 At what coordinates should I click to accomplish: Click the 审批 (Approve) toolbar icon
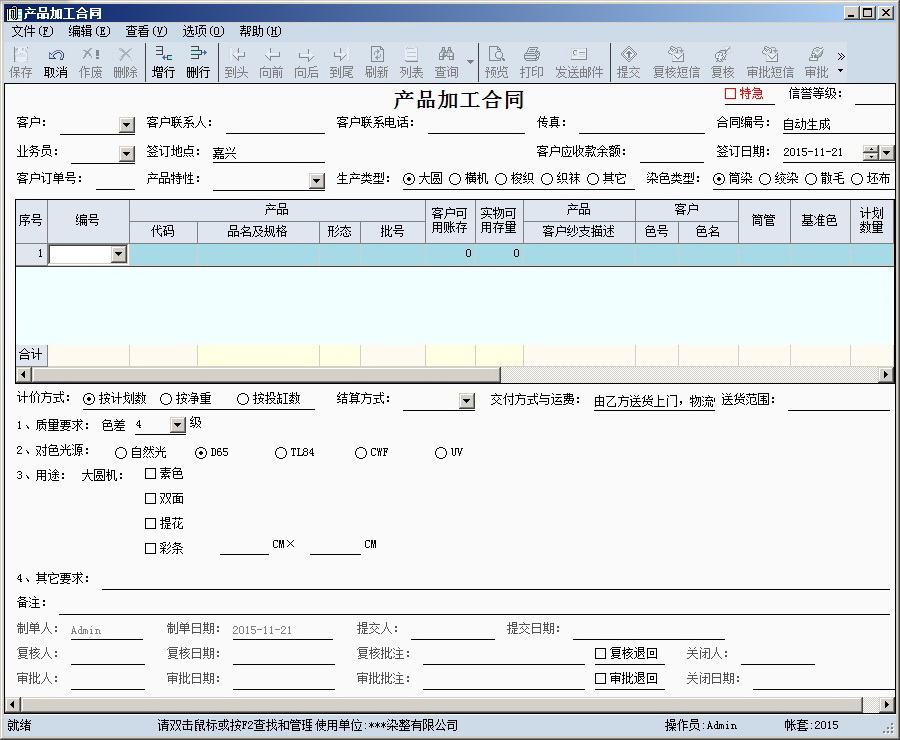click(x=816, y=62)
